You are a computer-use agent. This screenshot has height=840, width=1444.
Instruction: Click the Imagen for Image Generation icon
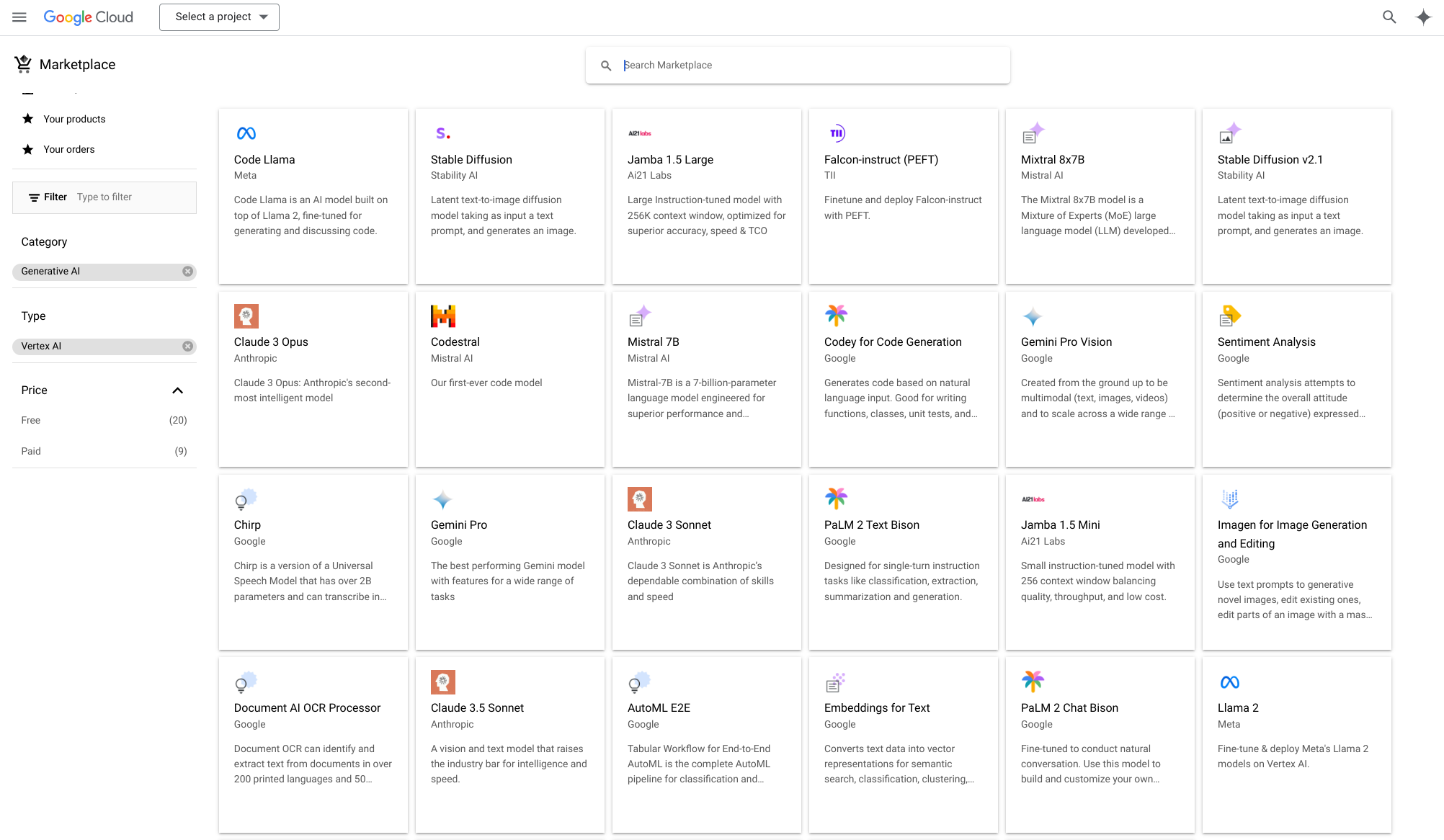click(1230, 498)
